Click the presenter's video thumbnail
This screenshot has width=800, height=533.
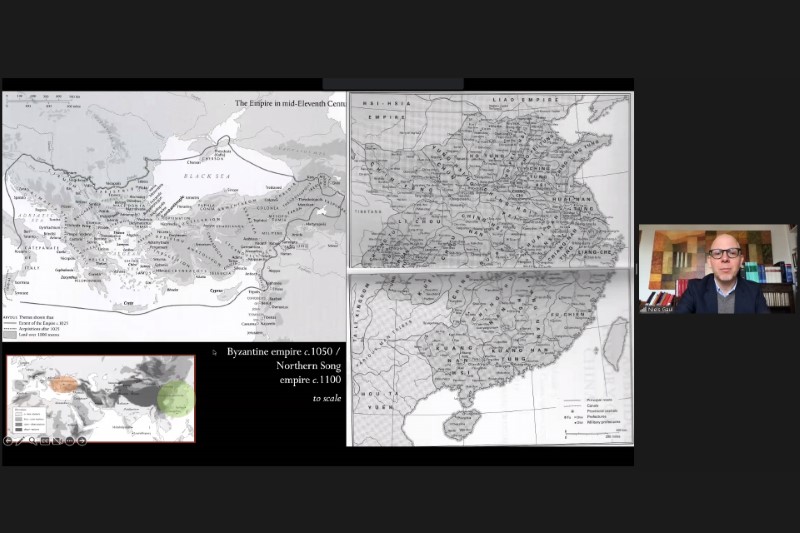pos(717,268)
